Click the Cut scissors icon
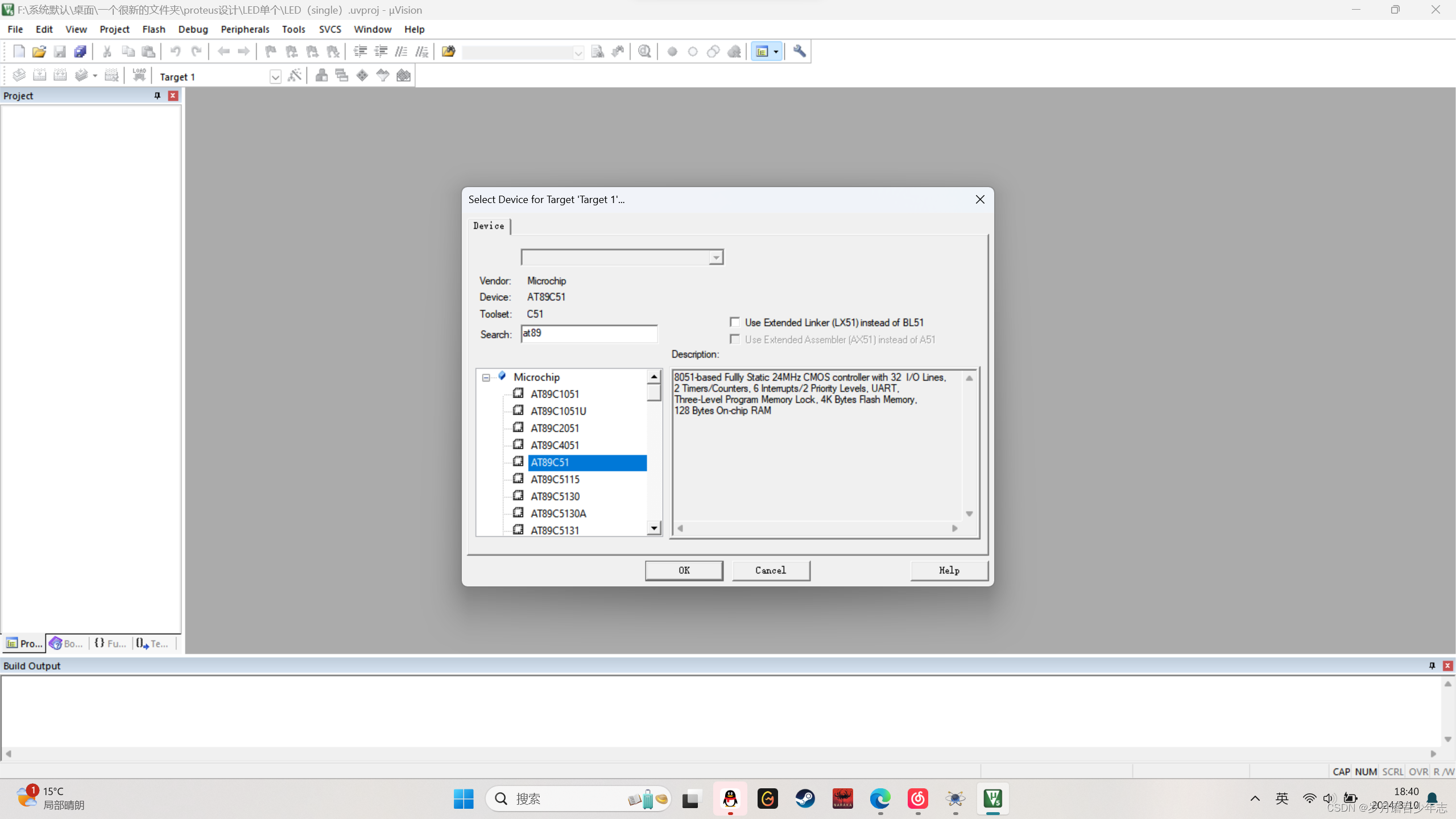The height and width of the screenshot is (819, 1456). [107, 52]
